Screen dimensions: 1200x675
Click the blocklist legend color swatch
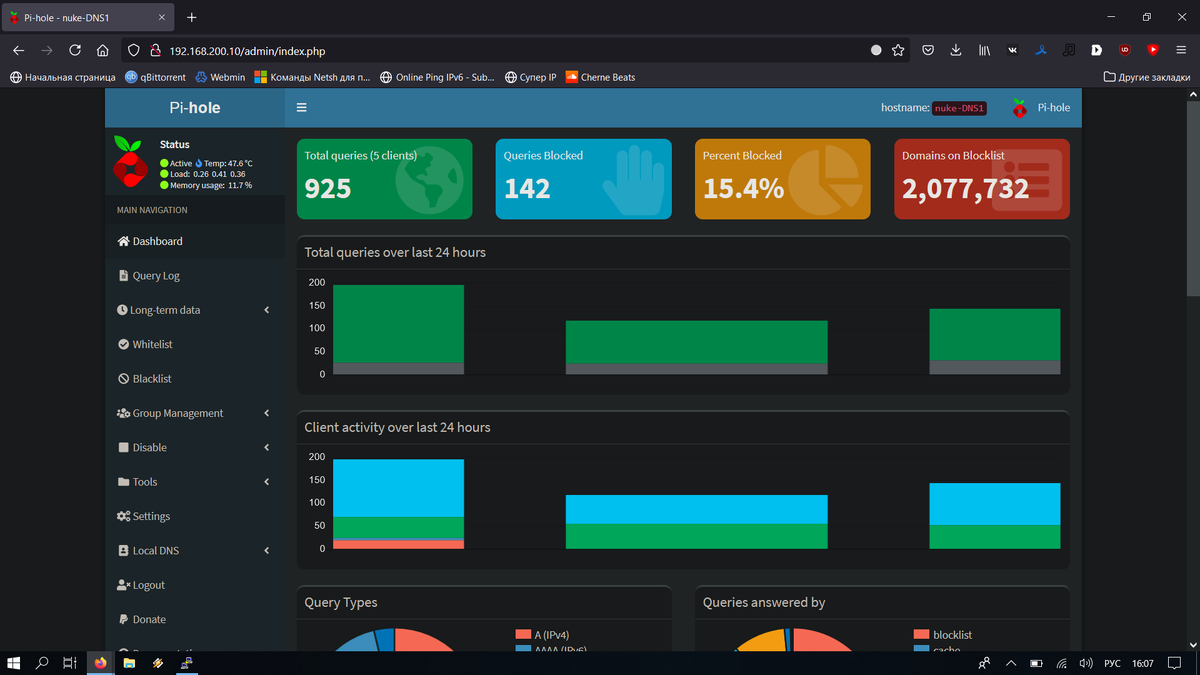coord(921,635)
